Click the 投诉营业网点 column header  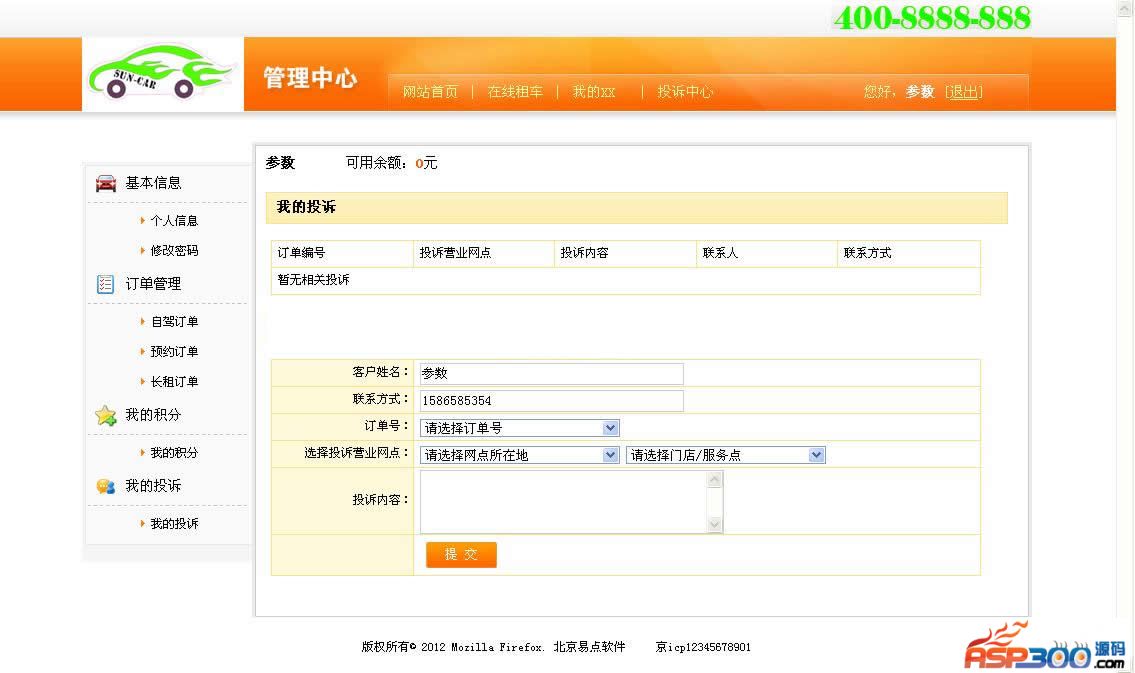455,253
